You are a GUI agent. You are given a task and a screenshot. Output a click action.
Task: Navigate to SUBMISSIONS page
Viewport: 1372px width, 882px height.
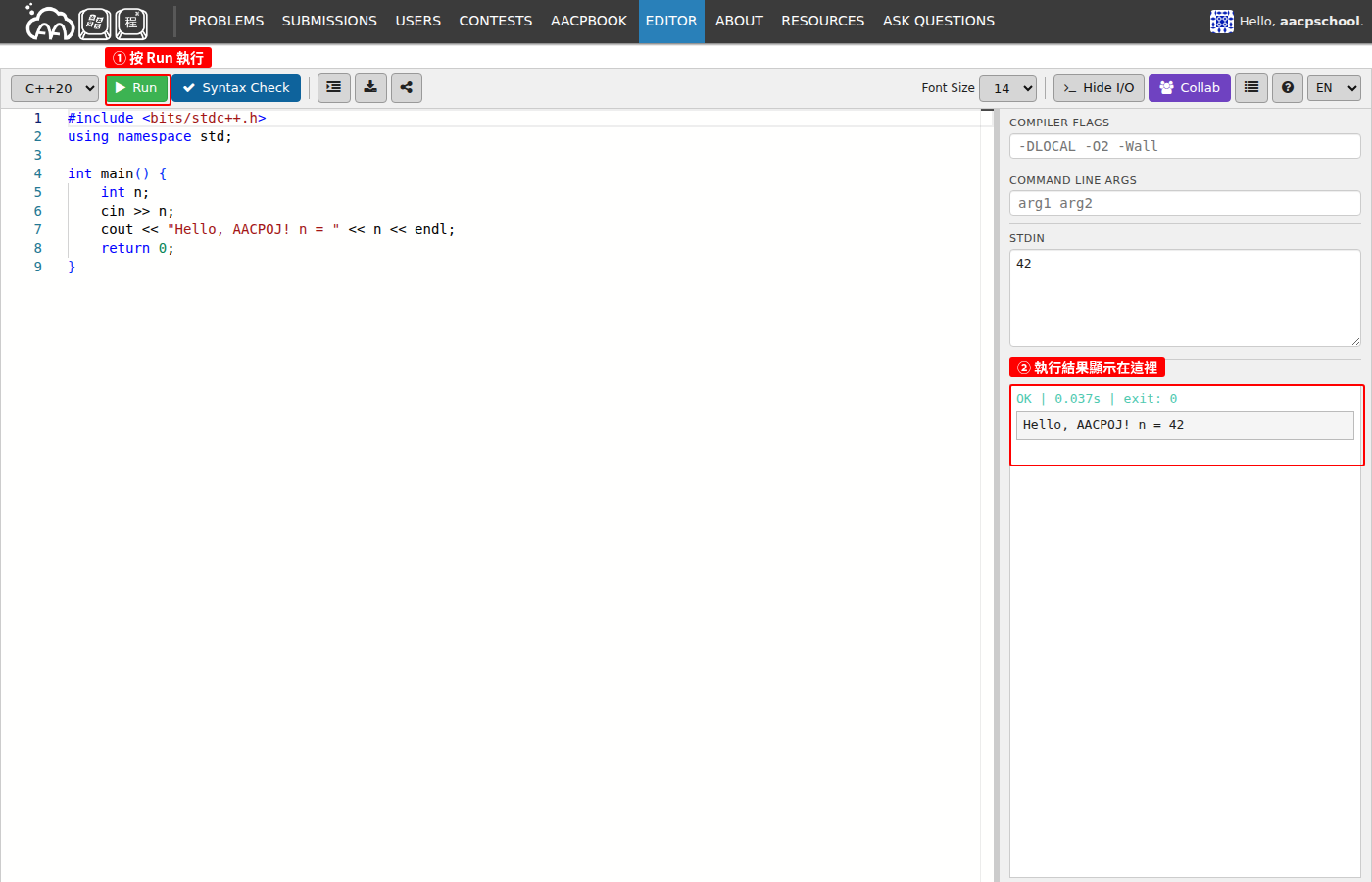[329, 22]
